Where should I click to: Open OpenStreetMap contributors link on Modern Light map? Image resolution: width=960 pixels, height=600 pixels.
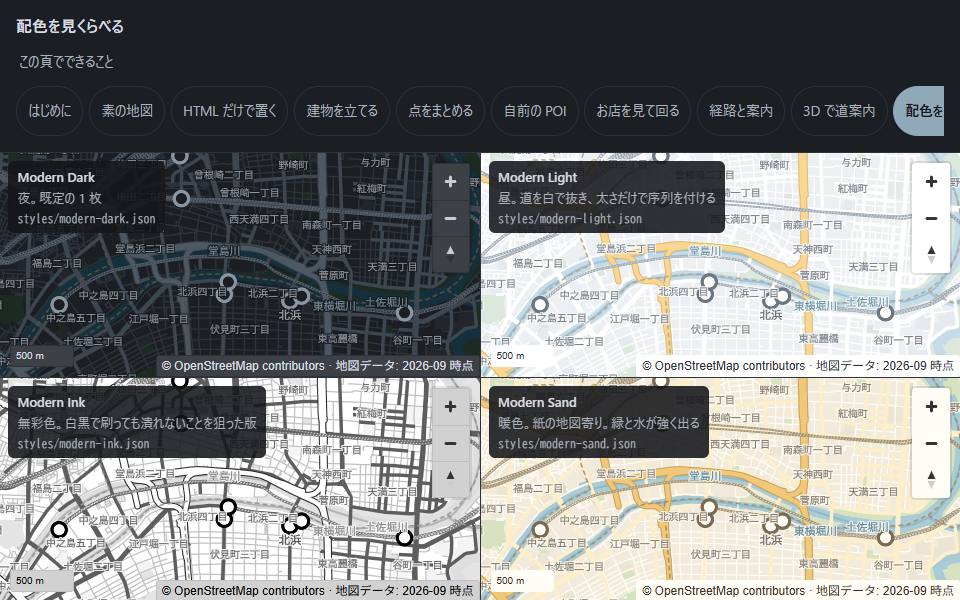724,366
